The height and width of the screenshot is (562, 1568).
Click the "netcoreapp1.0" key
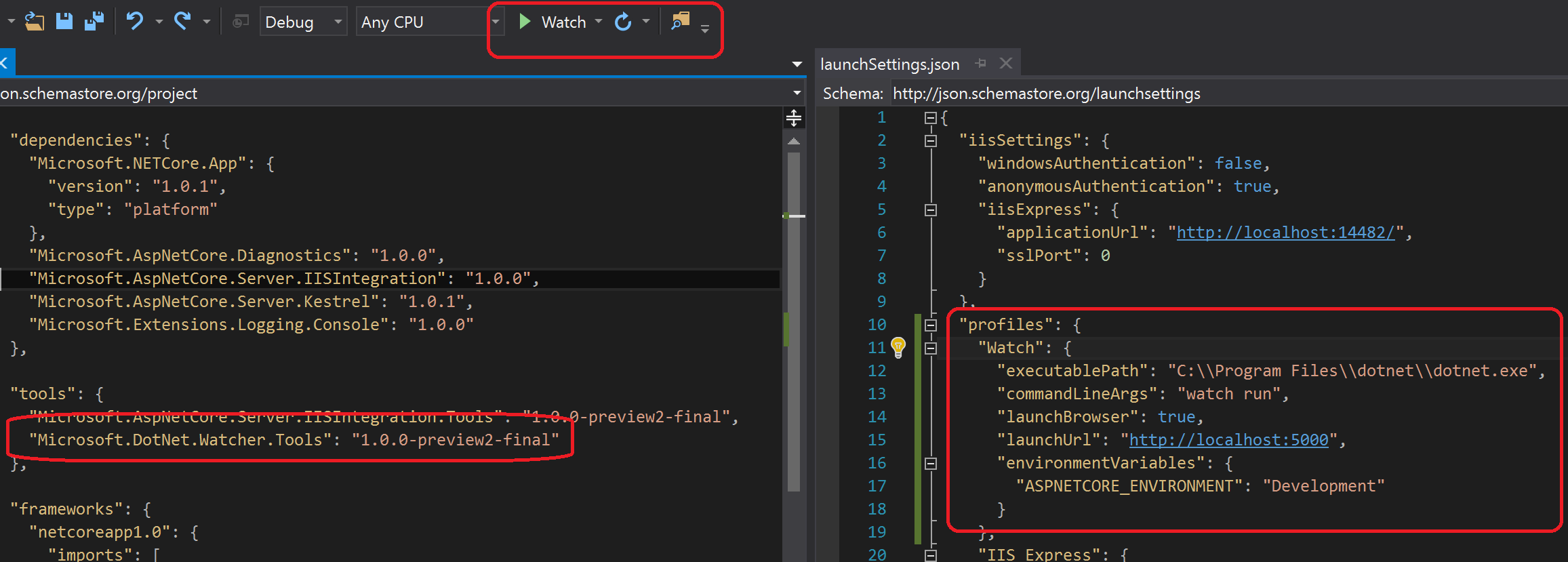pyautogui.click(x=104, y=532)
